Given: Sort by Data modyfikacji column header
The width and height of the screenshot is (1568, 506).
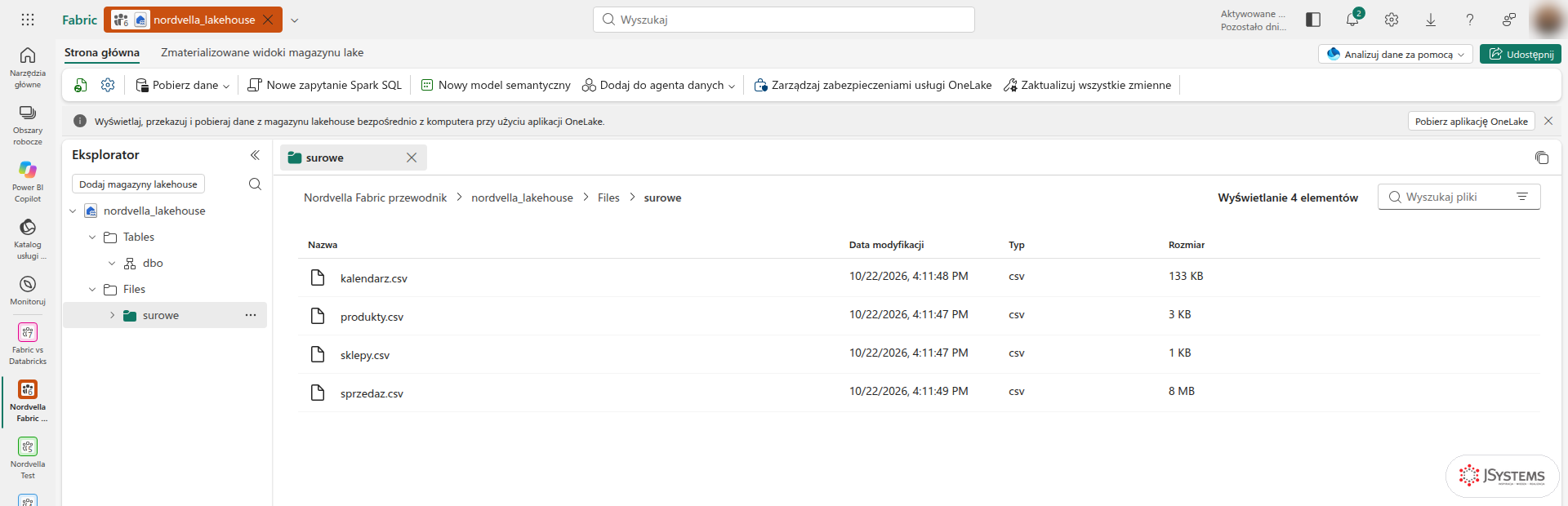Looking at the screenshot, I should 886,245.
